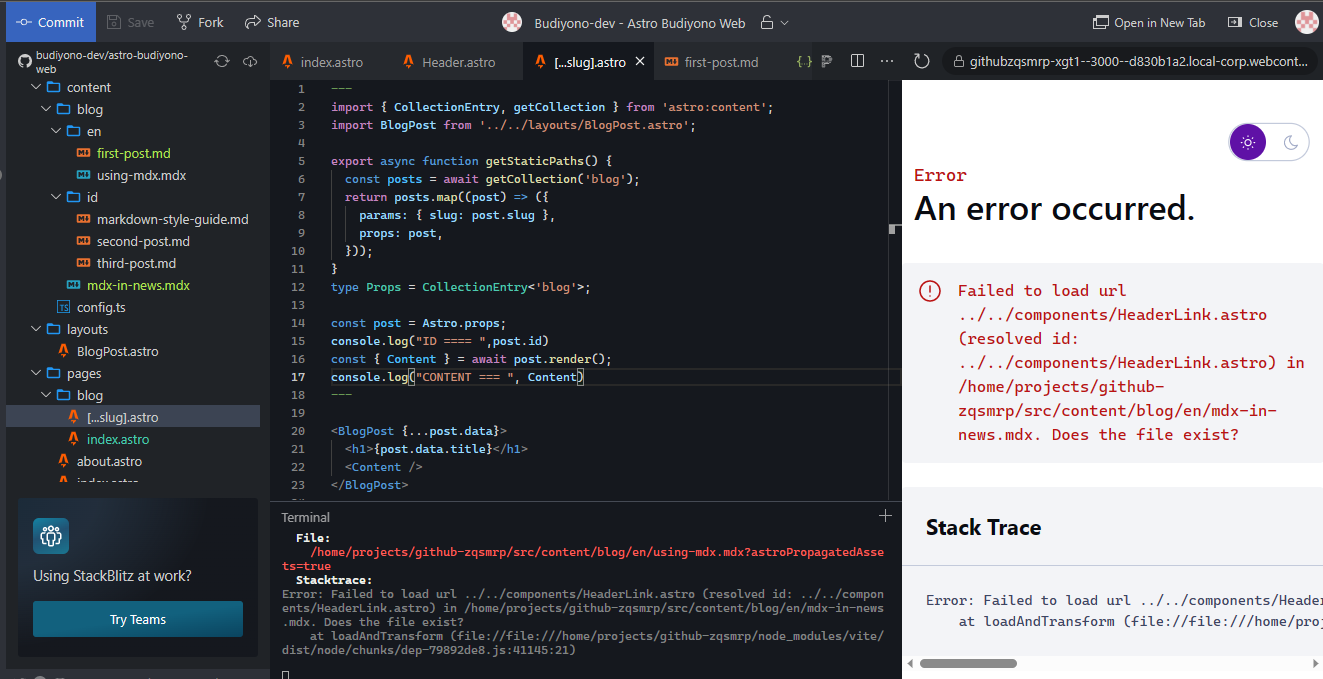1323x679 pixels.
Task: Open more editor actions menu
Action: pyautogui.click(x=886, y=61)
